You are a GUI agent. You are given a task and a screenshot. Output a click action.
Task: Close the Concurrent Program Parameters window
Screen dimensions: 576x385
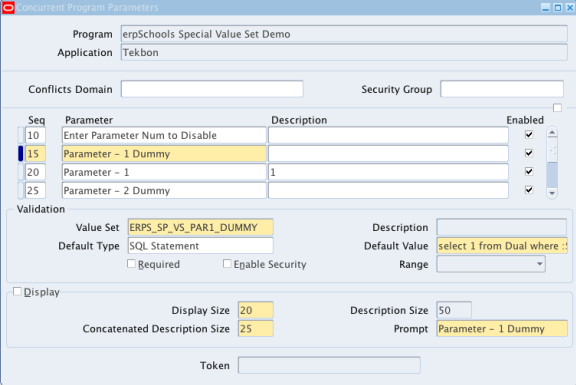570,8
